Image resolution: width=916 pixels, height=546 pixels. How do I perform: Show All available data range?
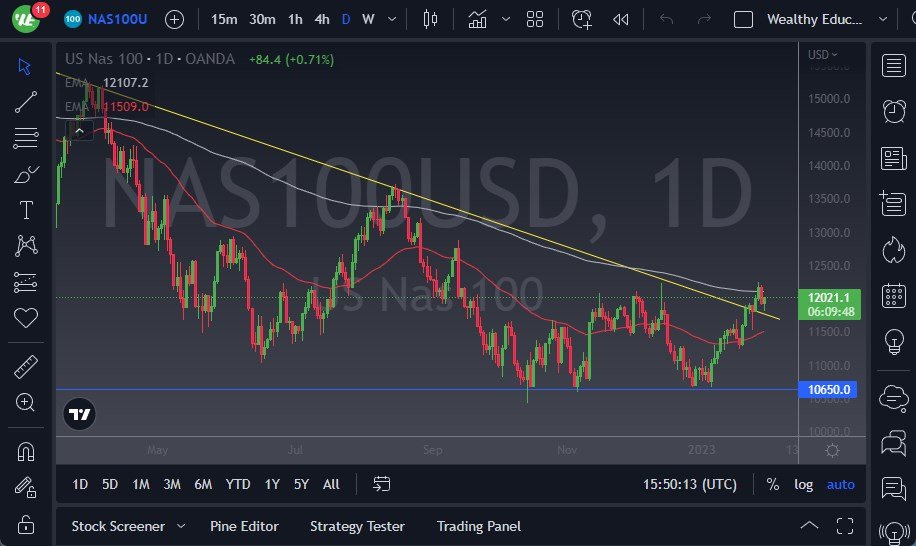click(x=331, y=484)
